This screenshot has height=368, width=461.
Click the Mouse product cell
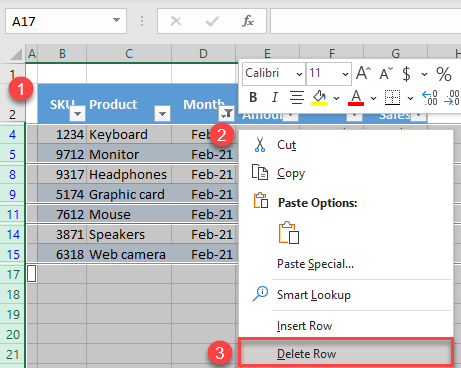pyautogui.click(x=129, y=214)
